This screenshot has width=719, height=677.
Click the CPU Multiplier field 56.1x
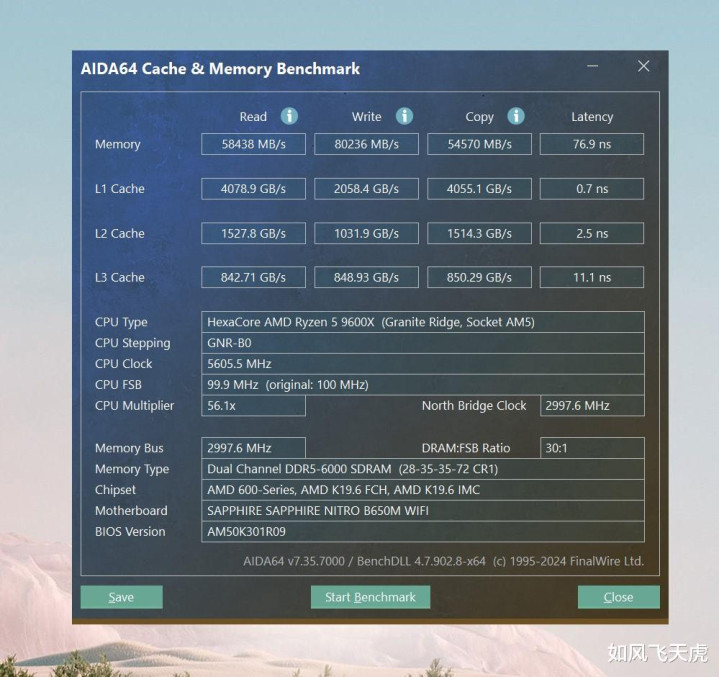254,405
